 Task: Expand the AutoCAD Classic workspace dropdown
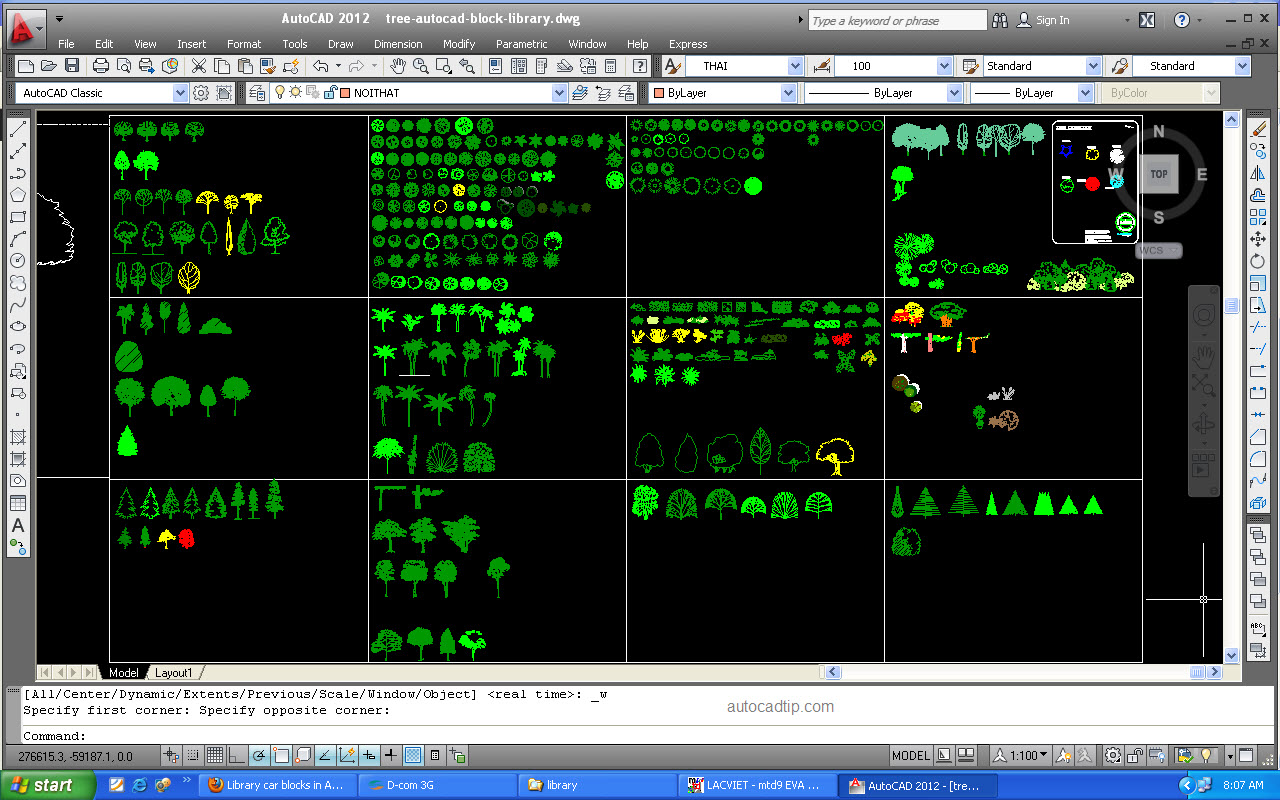click(x=179, y=92)
